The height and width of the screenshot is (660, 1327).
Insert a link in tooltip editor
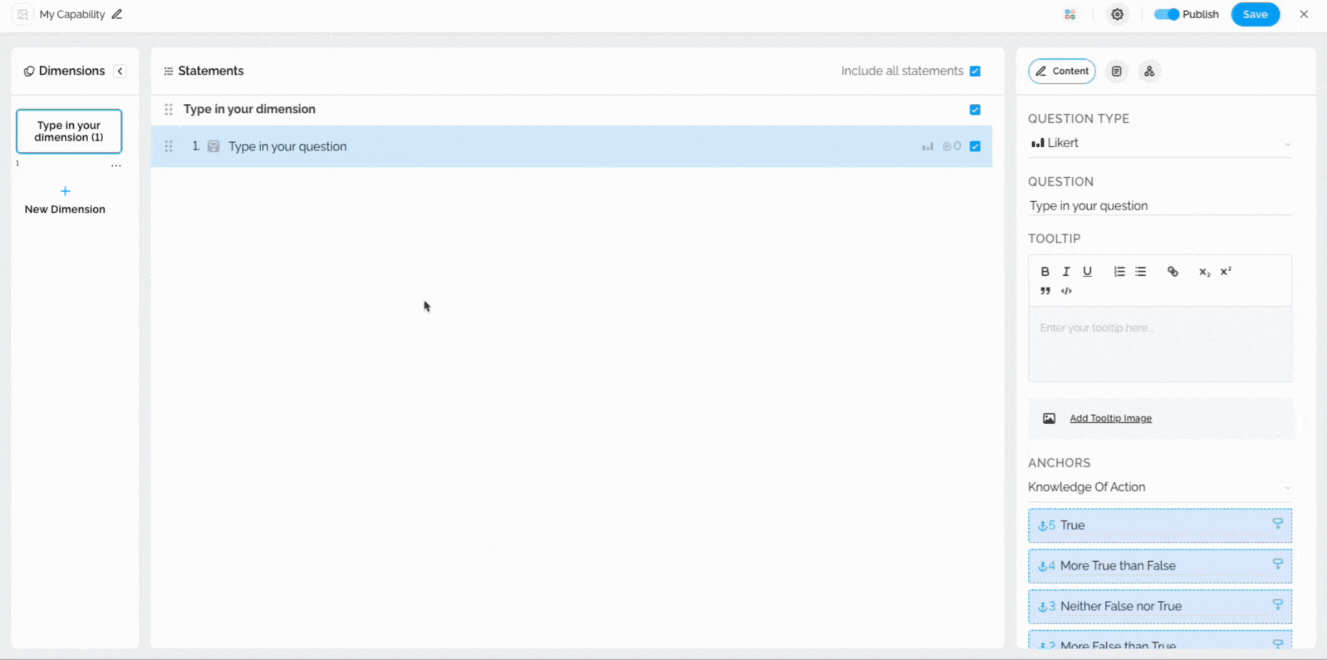tap(1173, 272)
